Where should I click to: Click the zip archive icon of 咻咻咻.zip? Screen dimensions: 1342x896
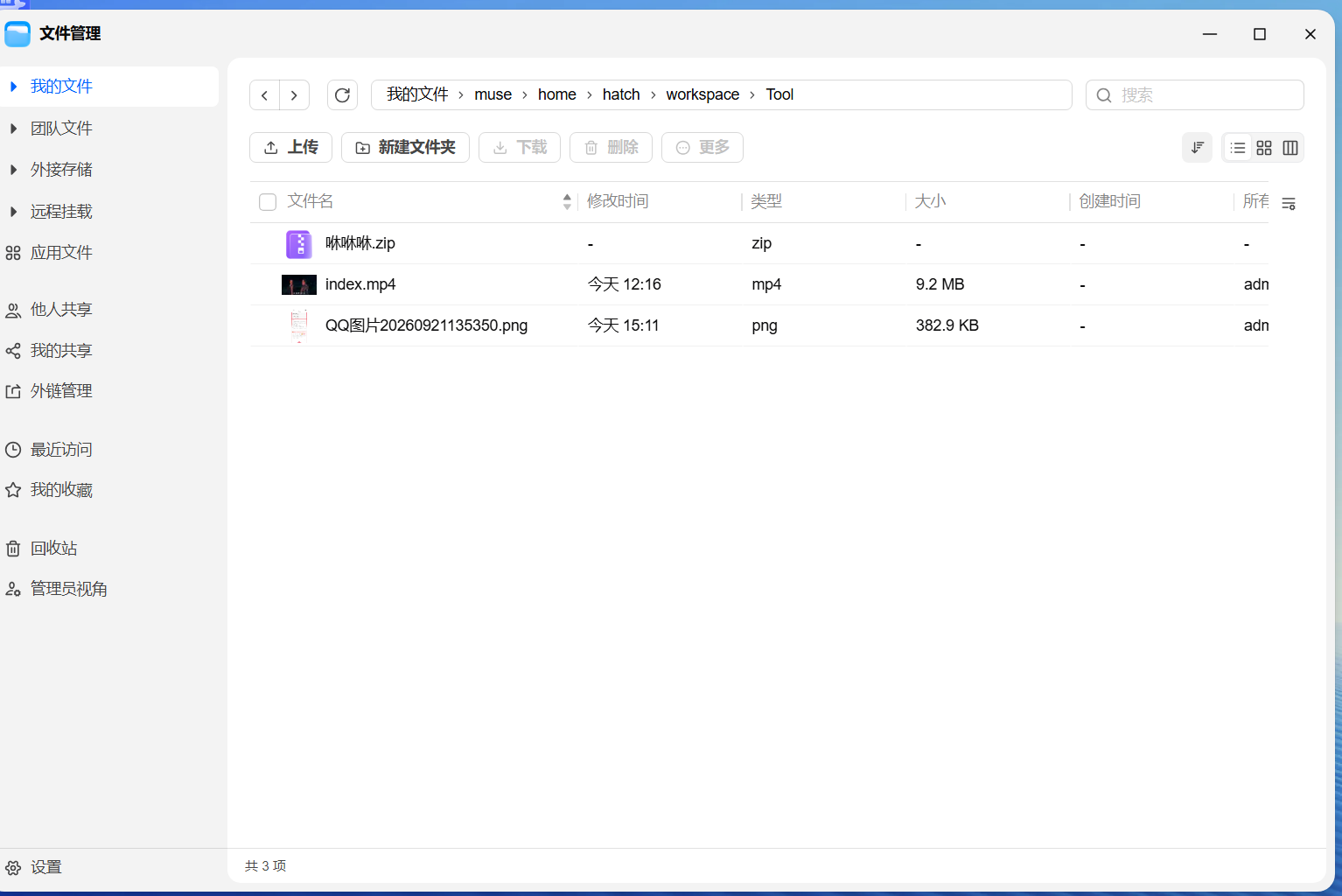click(x=299, y=244)
